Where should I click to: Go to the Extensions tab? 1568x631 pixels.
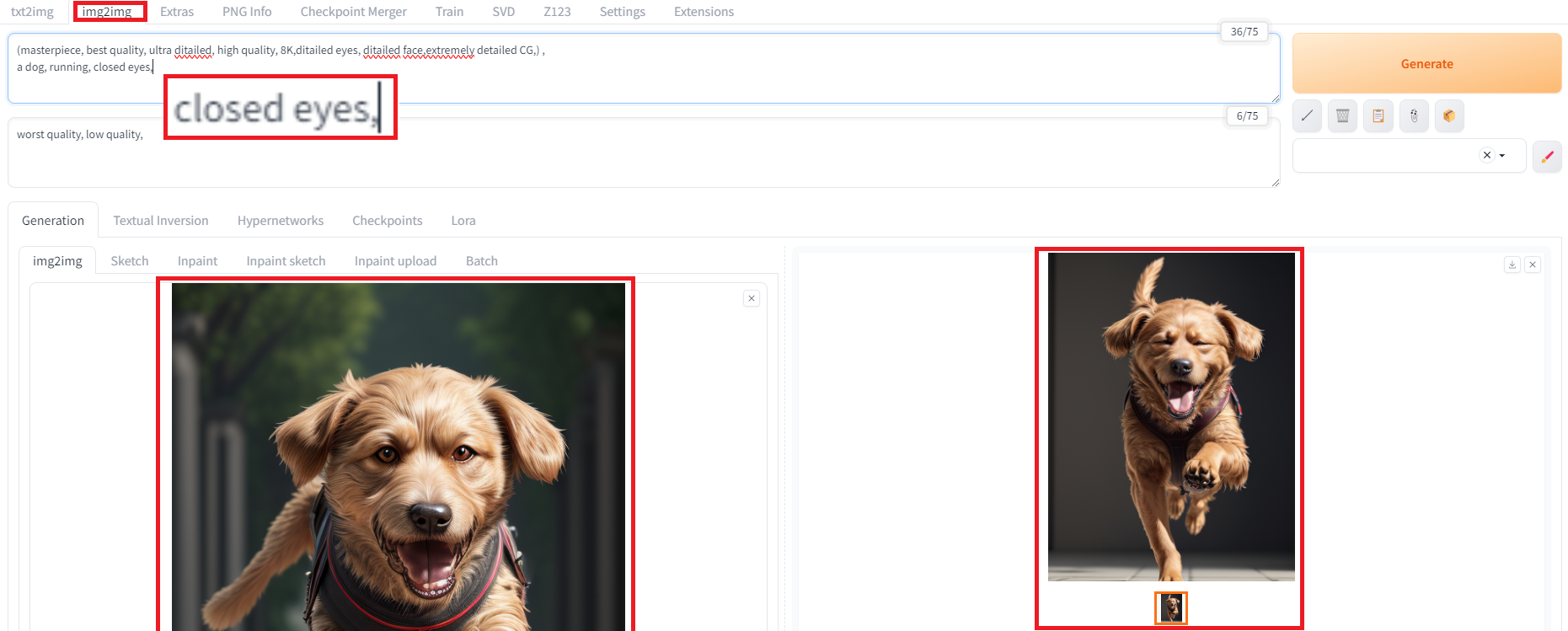click(704, 12)
